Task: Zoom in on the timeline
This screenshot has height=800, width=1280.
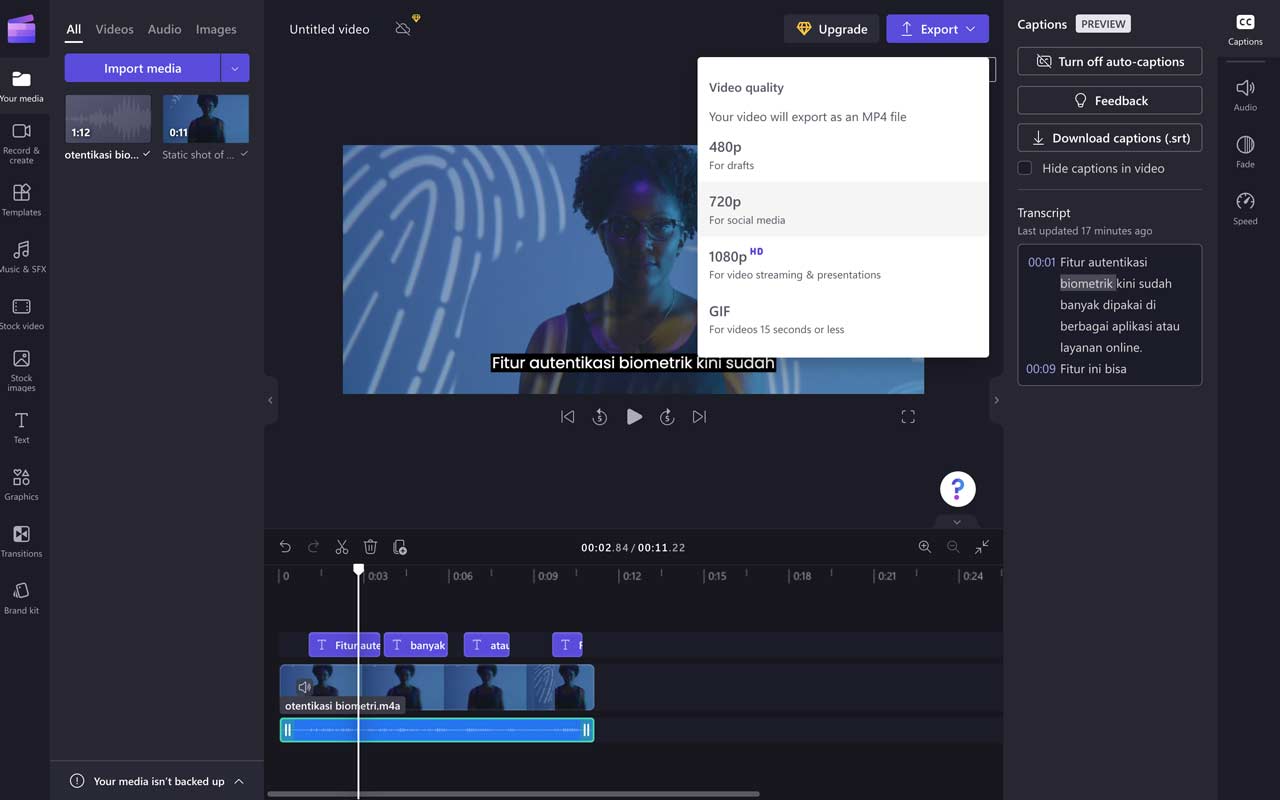Action: click(925, 547)
